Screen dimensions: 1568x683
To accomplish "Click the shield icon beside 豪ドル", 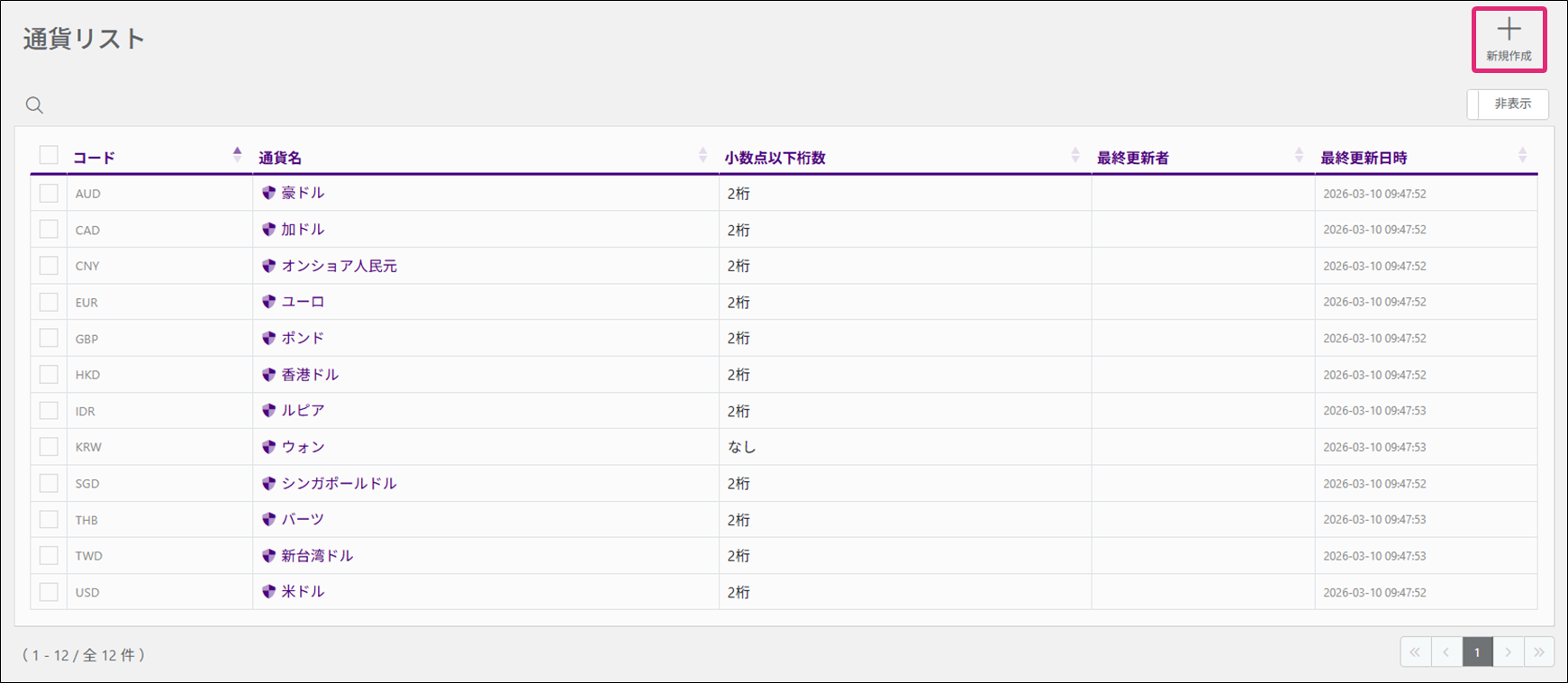I will point(268,193).
